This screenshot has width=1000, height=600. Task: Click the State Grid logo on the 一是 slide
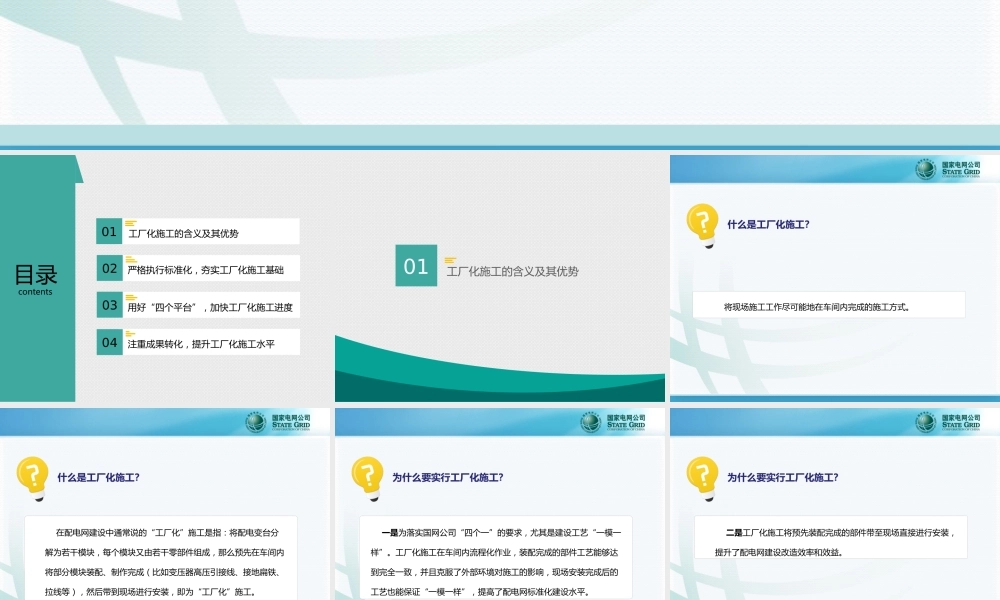[613, 422]
